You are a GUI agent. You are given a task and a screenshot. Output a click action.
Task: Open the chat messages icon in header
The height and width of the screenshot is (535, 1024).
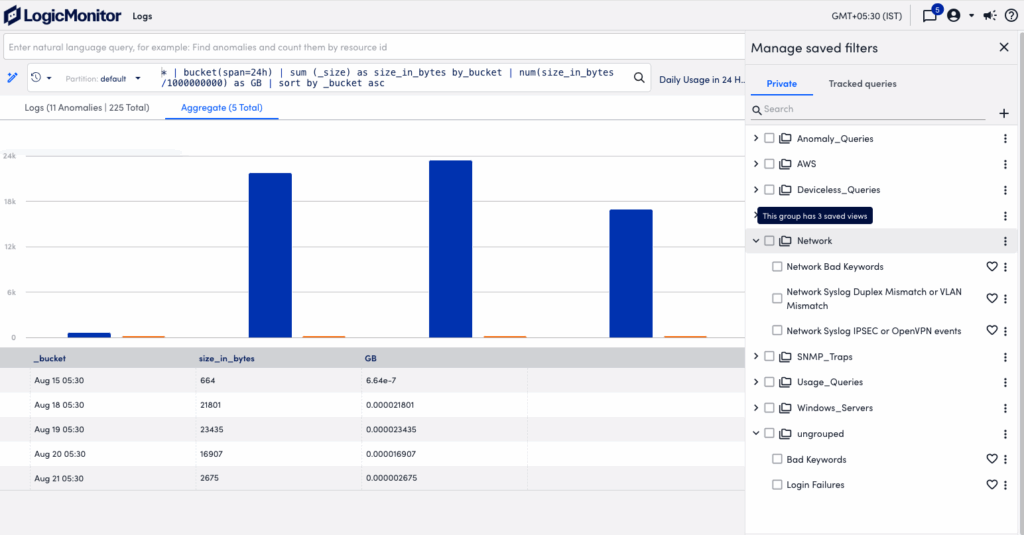(x=930, y=16)
